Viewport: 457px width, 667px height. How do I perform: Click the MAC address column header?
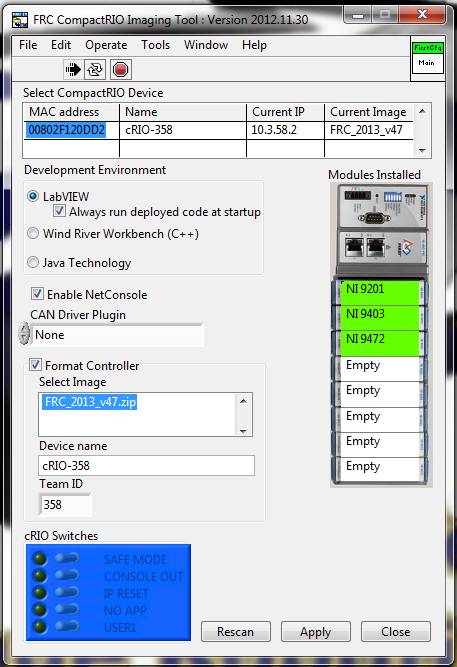(x=71, y=112)
